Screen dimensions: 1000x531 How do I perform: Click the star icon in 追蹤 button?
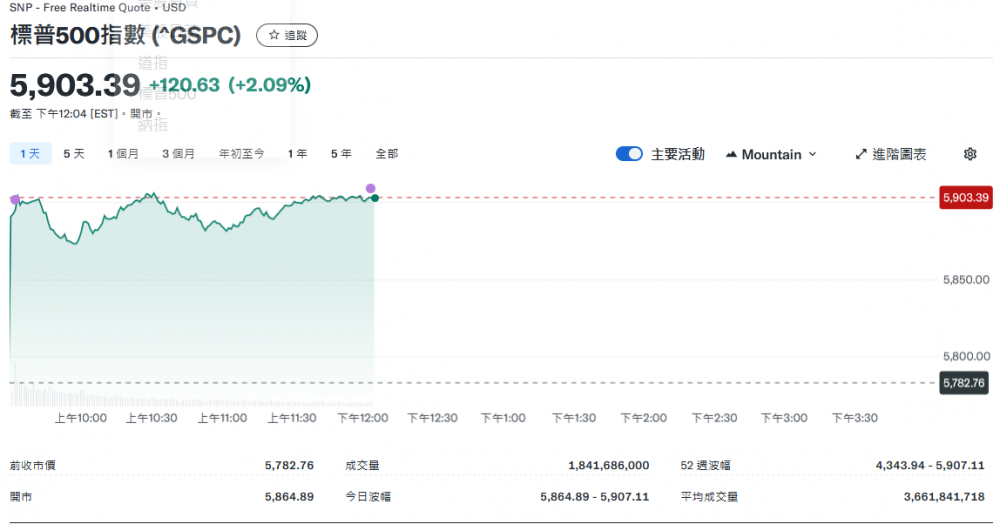point(274,36)
